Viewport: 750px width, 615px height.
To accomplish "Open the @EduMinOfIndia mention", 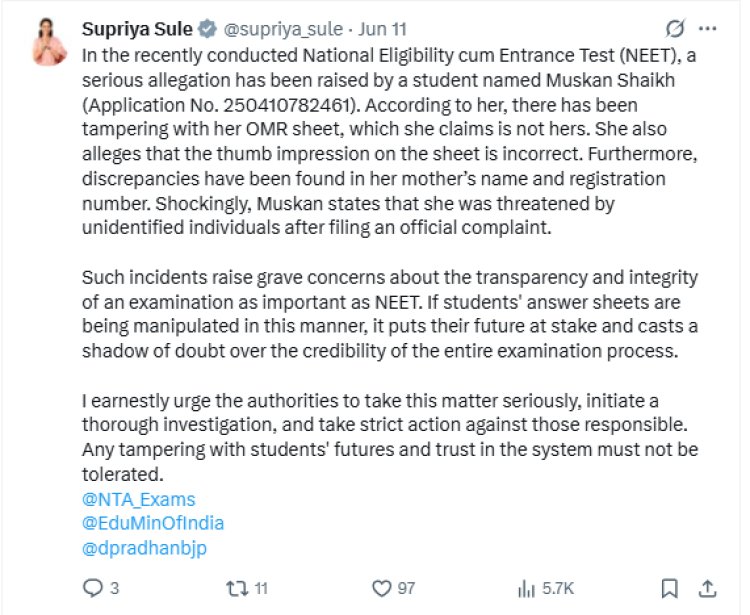I will point(152,522).
